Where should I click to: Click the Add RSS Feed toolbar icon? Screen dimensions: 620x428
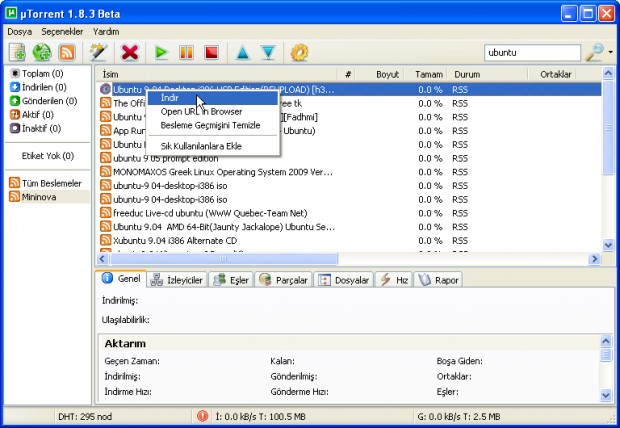[x=66, y=52]
